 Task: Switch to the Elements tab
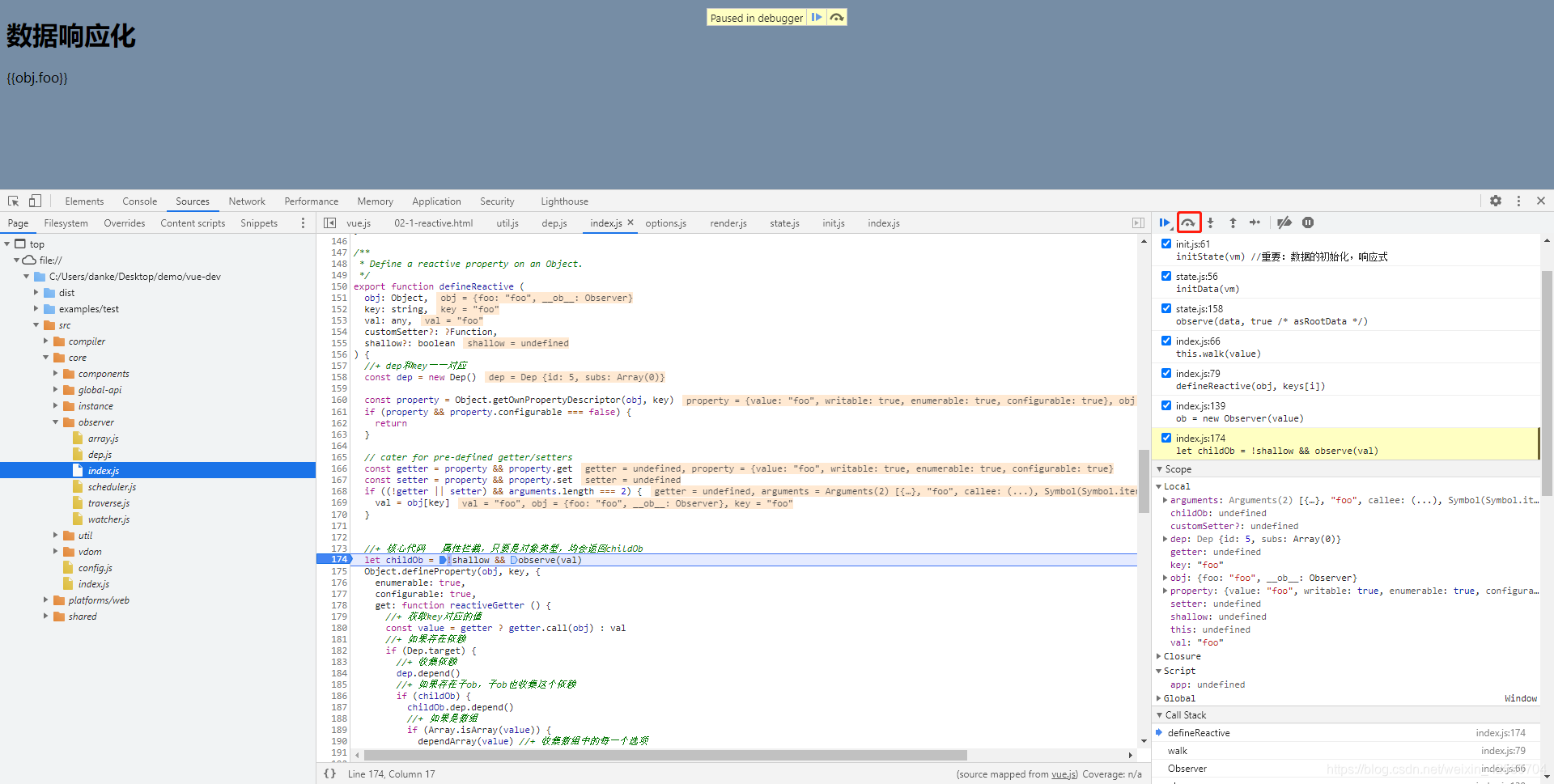pos(84,201)
